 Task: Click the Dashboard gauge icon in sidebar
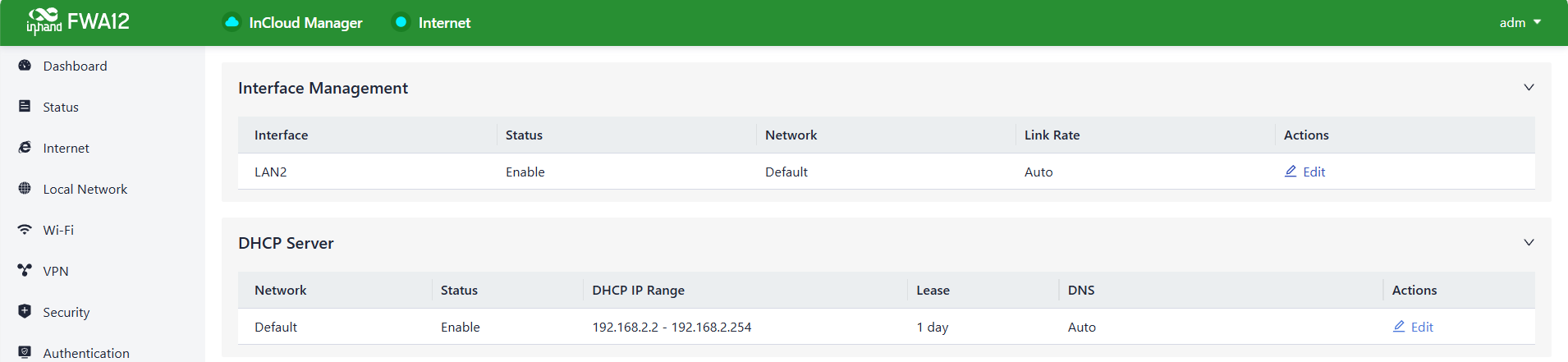(x=25, y=66)
